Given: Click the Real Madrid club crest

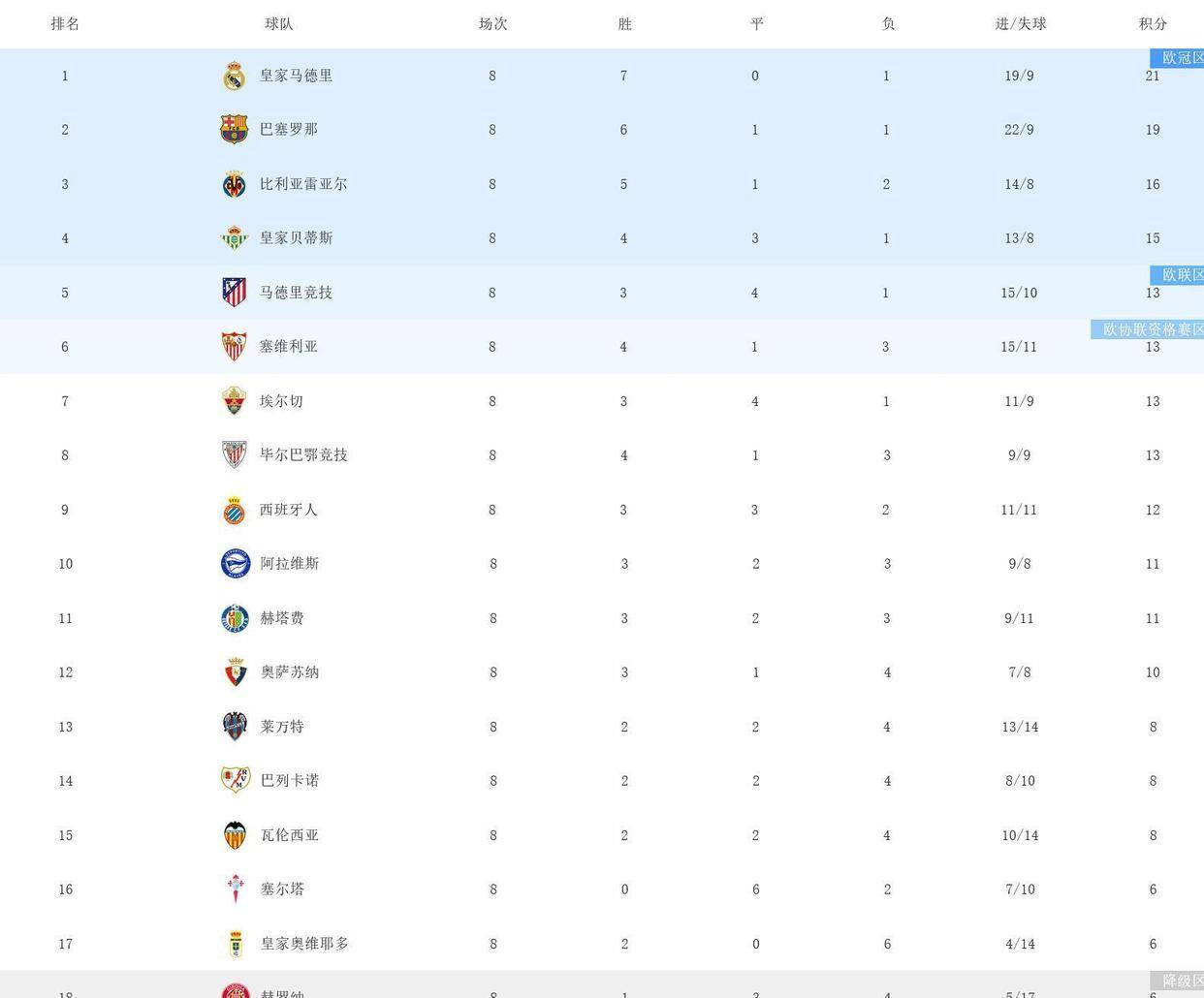Looking at the screenshot, I should [x=234, y=76].
